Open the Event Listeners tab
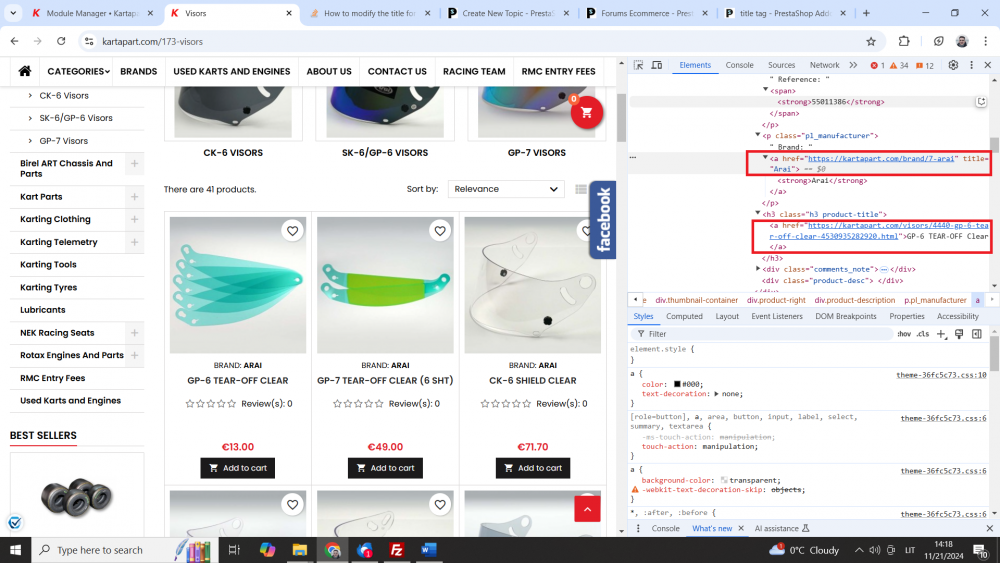The image size is (1000, 563). 776,316
